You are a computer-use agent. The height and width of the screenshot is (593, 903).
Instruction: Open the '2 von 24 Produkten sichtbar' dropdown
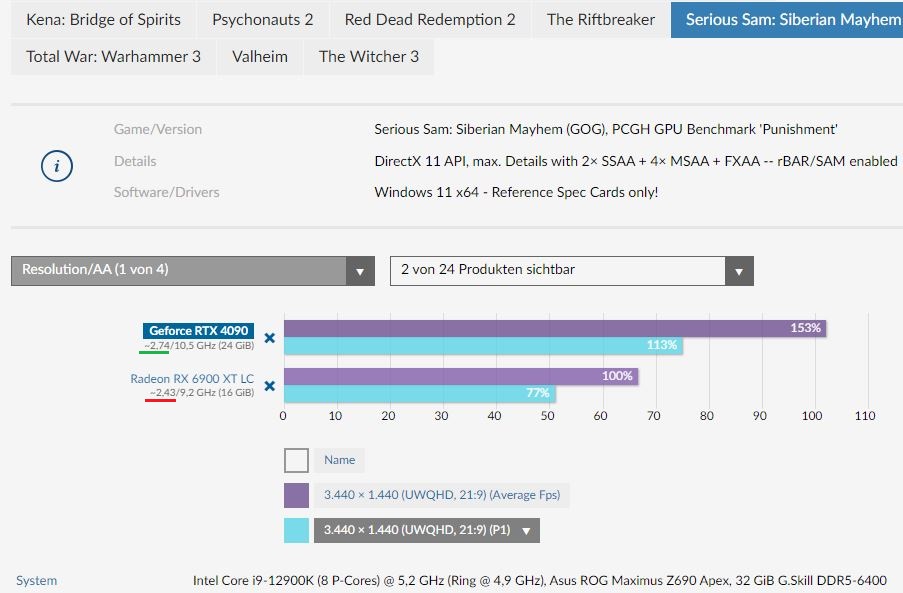click(x=572, y=271)
